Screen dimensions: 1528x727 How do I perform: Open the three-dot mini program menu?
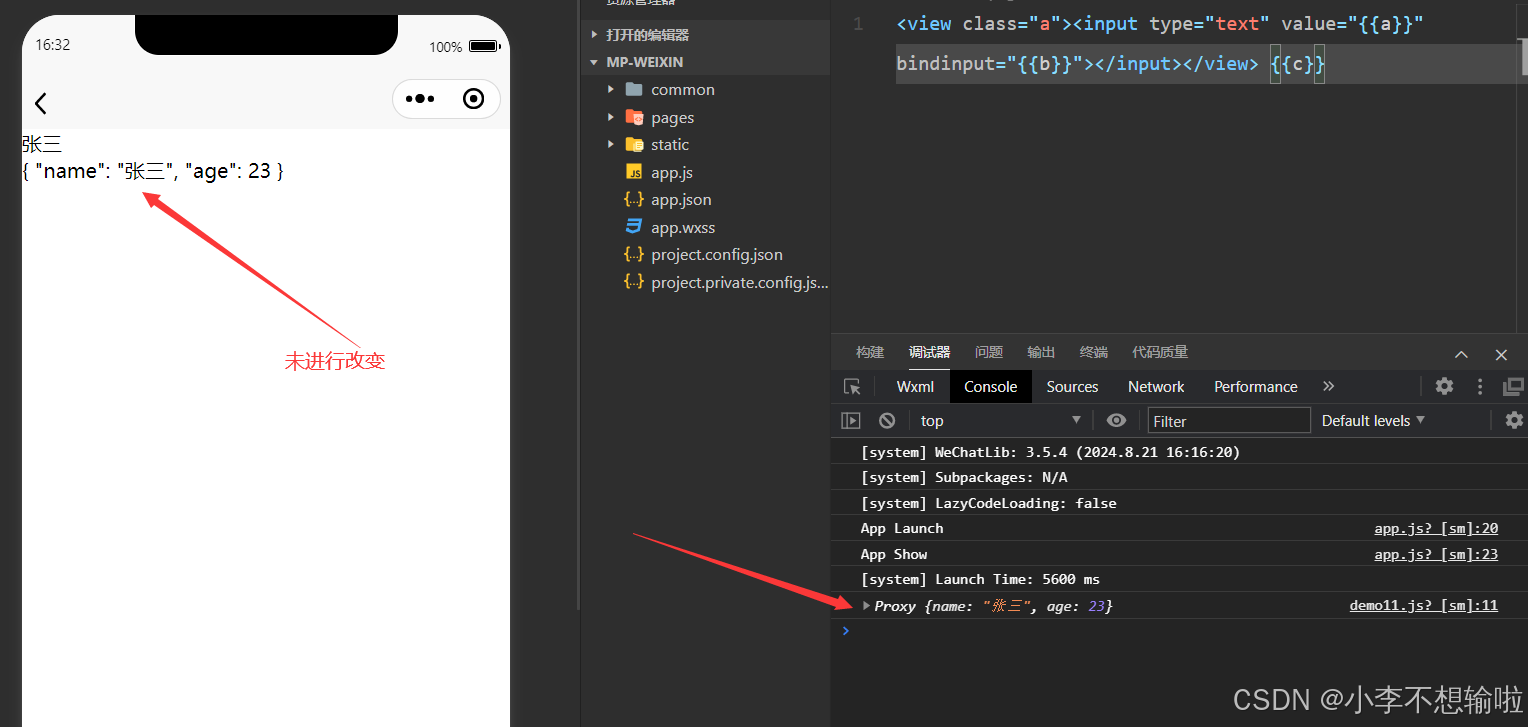tap(420, 99)
